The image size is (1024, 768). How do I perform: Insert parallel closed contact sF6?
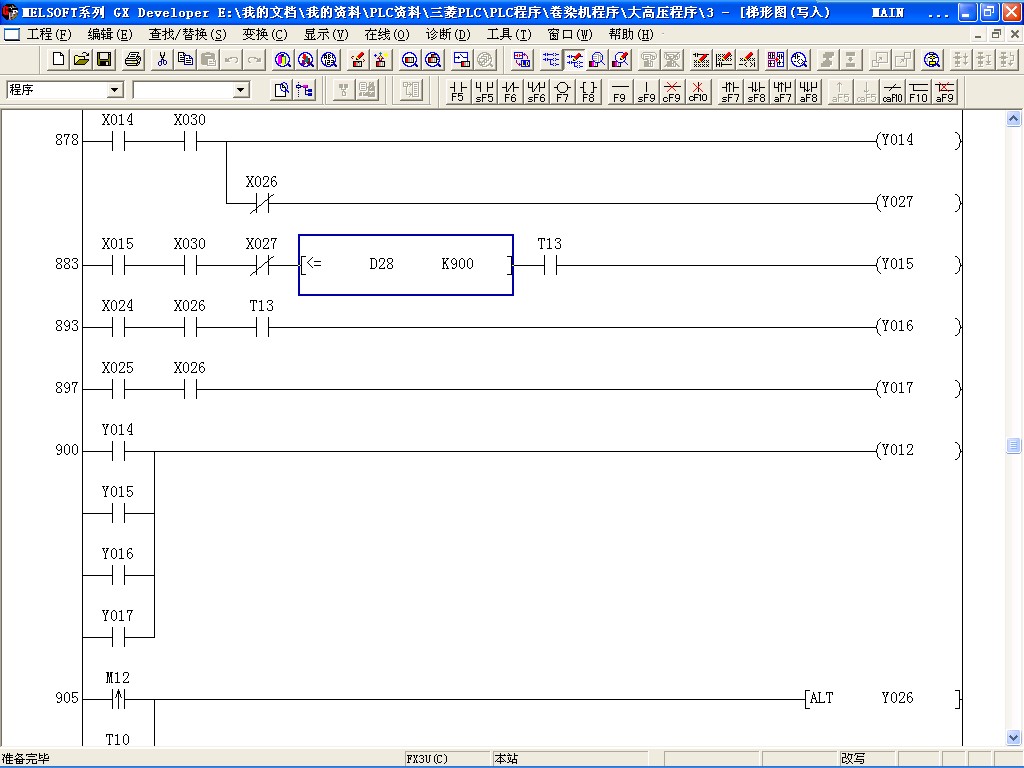pyautogui.click(x=536, y=91)
